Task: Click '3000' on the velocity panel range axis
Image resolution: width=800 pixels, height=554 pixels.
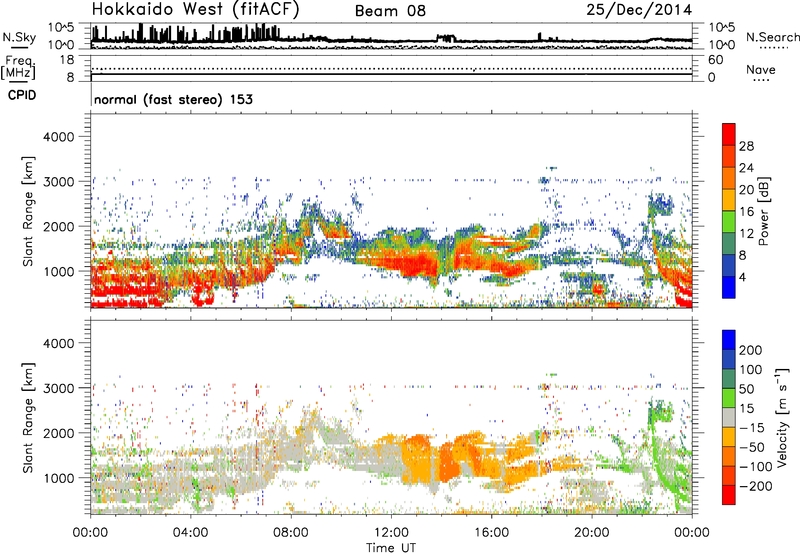Action: 58,388
